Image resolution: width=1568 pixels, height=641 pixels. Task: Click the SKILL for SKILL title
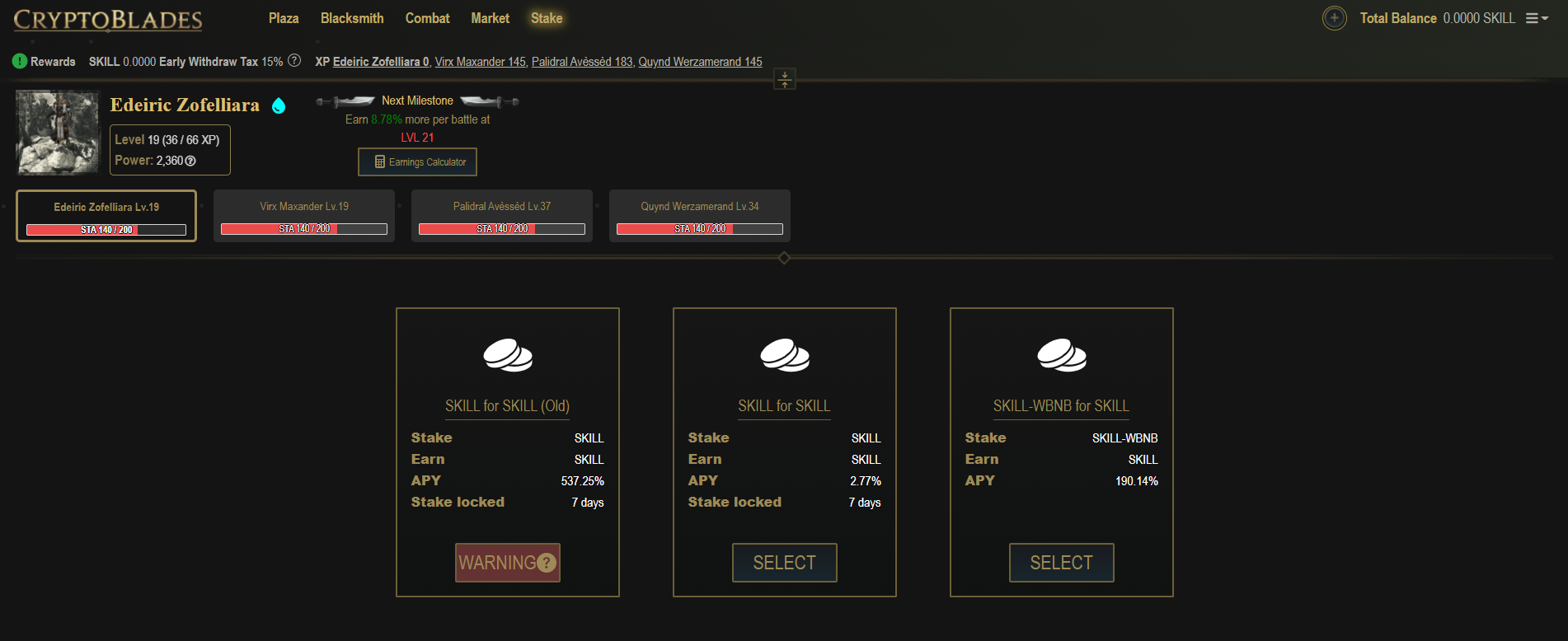coord(785,406)
